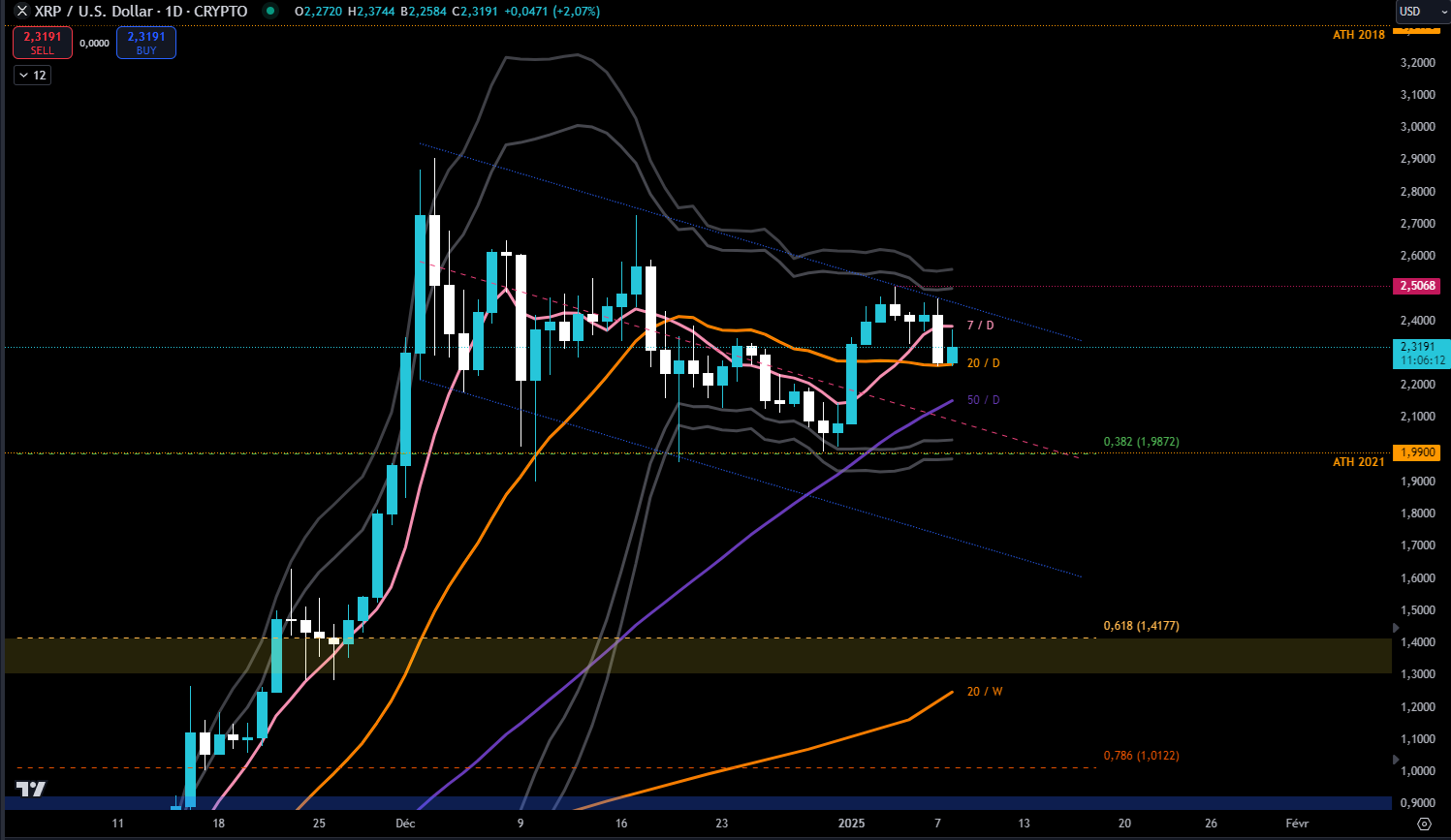Click the arrow marker near the 1,0000 price level
The image size is (1451, 840).
[x=1396, y=760]
